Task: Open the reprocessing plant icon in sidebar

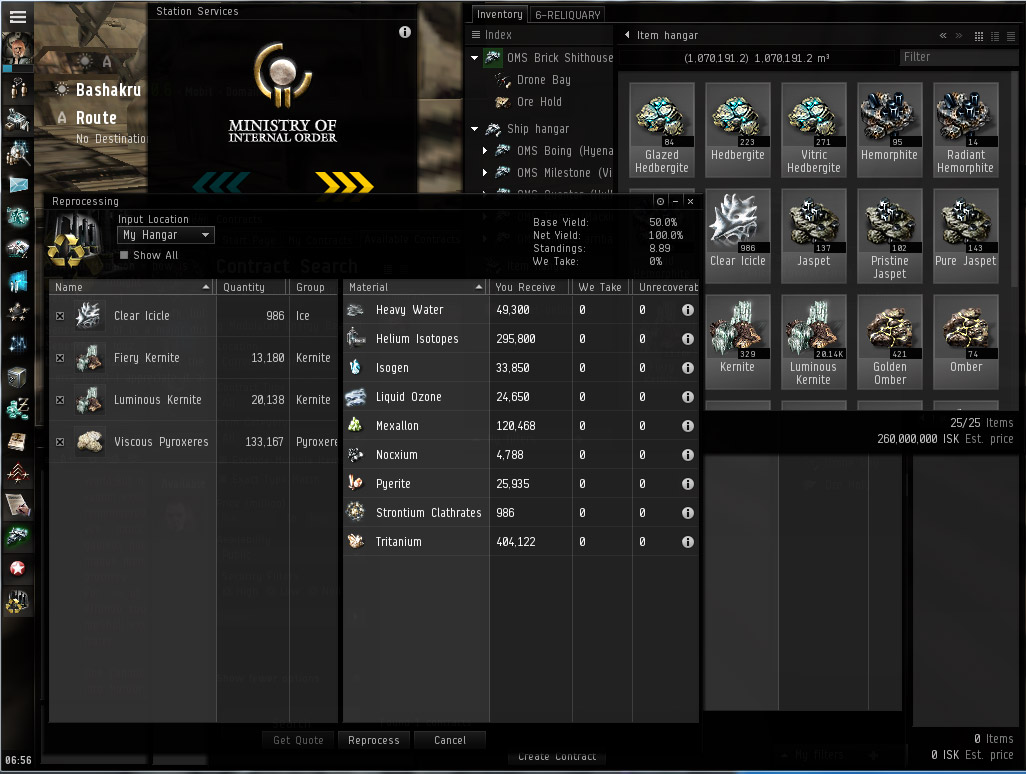Action: pyautogui.click(x=18, y=601)
